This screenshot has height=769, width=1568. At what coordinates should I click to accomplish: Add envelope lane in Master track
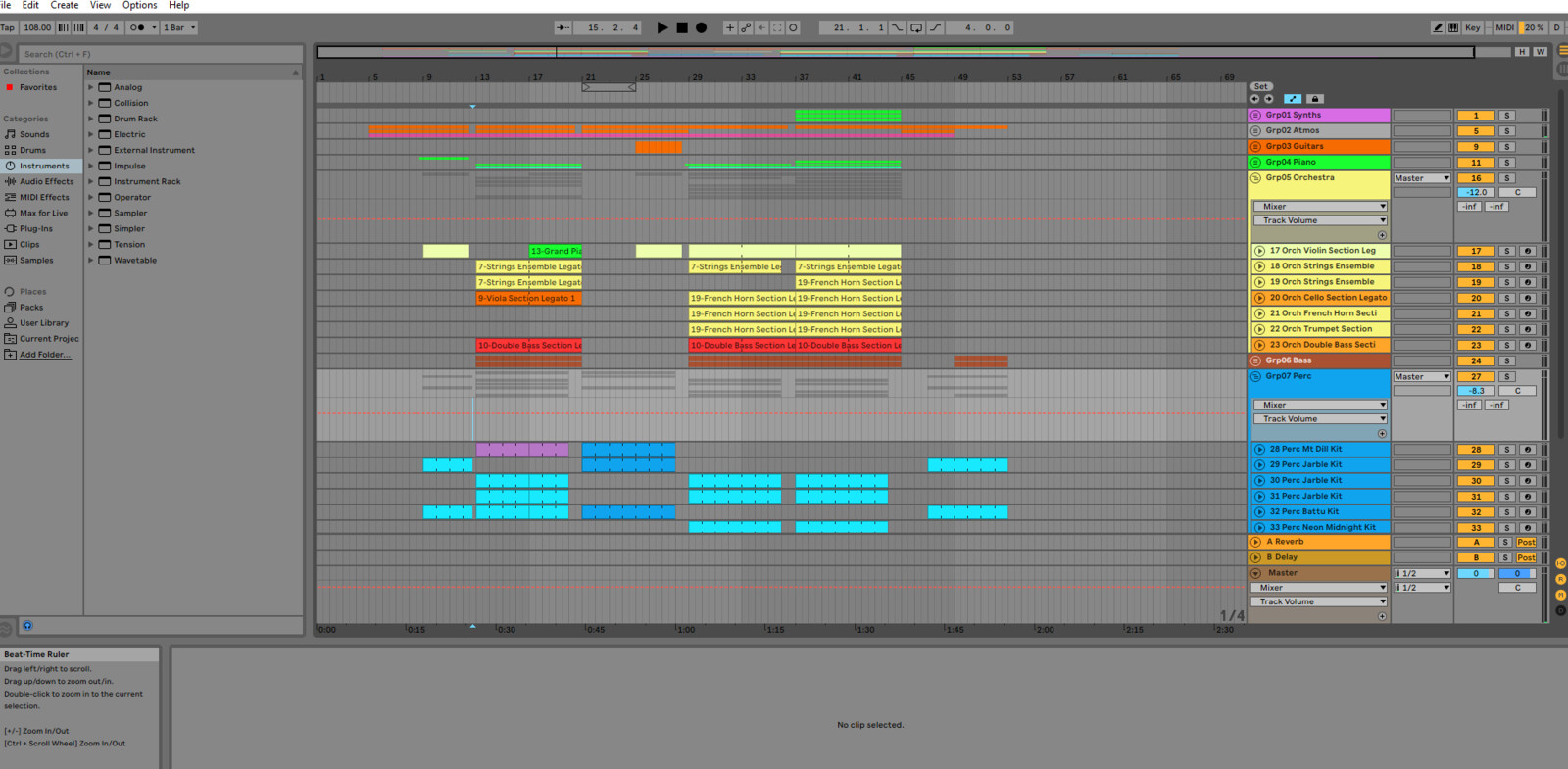1382,616
